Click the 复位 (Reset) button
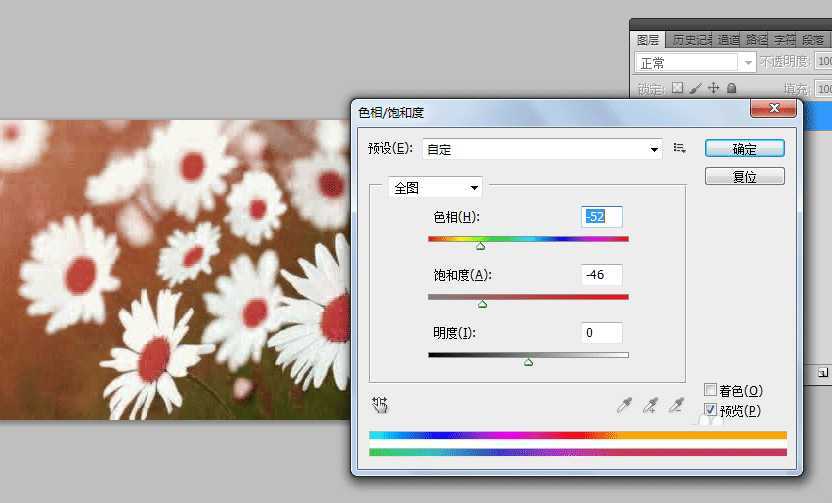 [x=744, y=176]
